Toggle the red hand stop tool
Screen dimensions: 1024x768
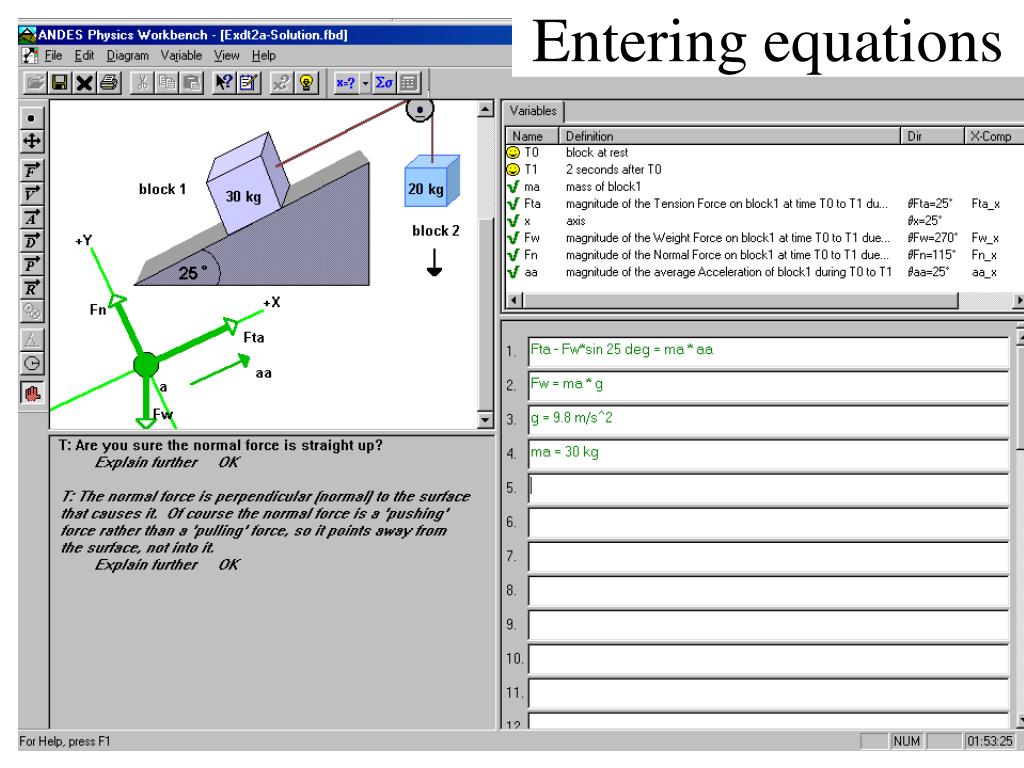[x=31, y=393]
